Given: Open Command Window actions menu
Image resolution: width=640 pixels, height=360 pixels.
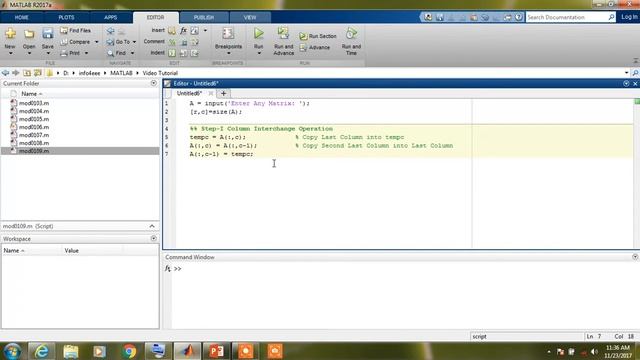Looking at the screenshot, I should (x=635, y=257).
